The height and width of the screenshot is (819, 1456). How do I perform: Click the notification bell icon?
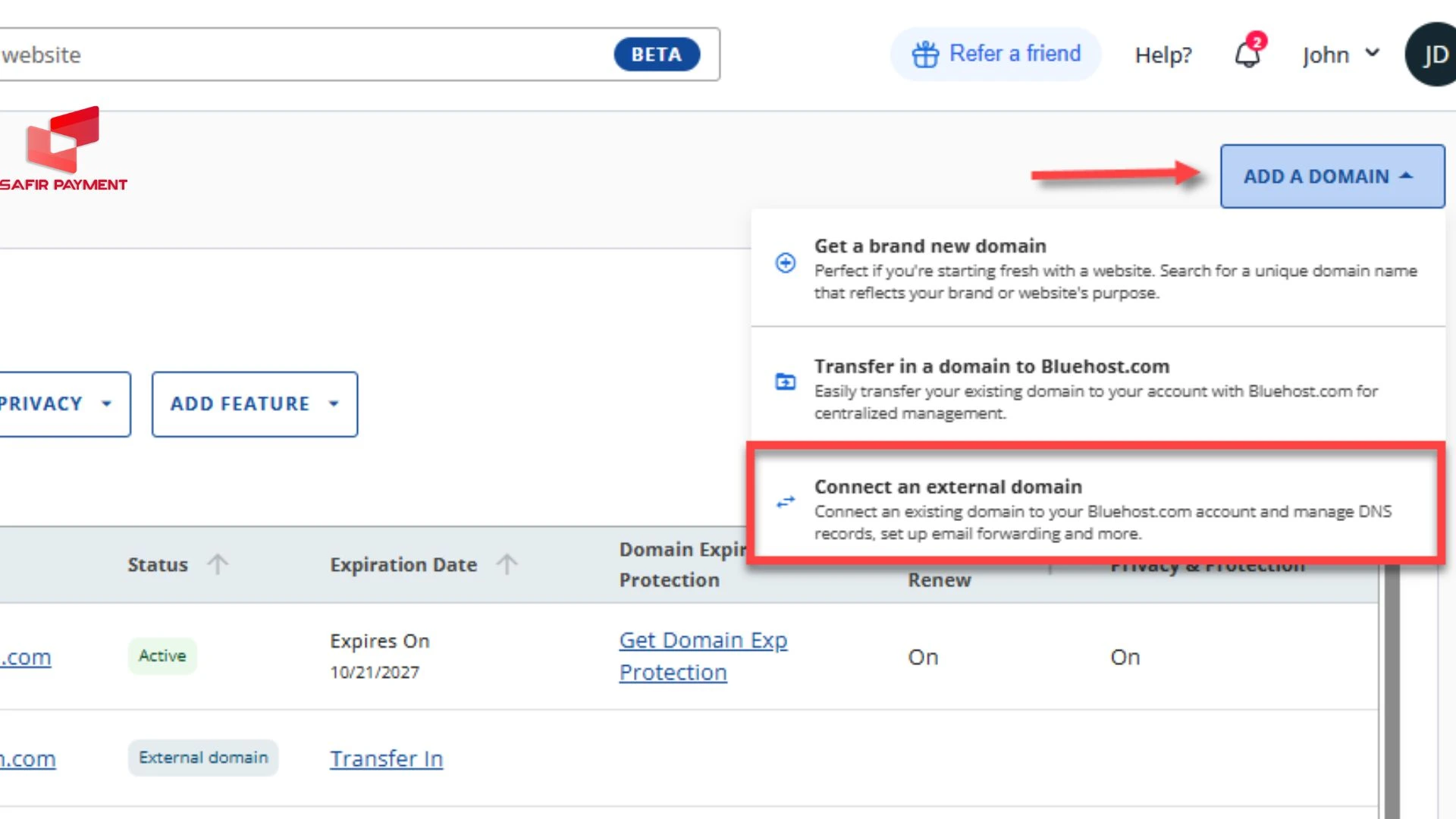click(1247, 55)
